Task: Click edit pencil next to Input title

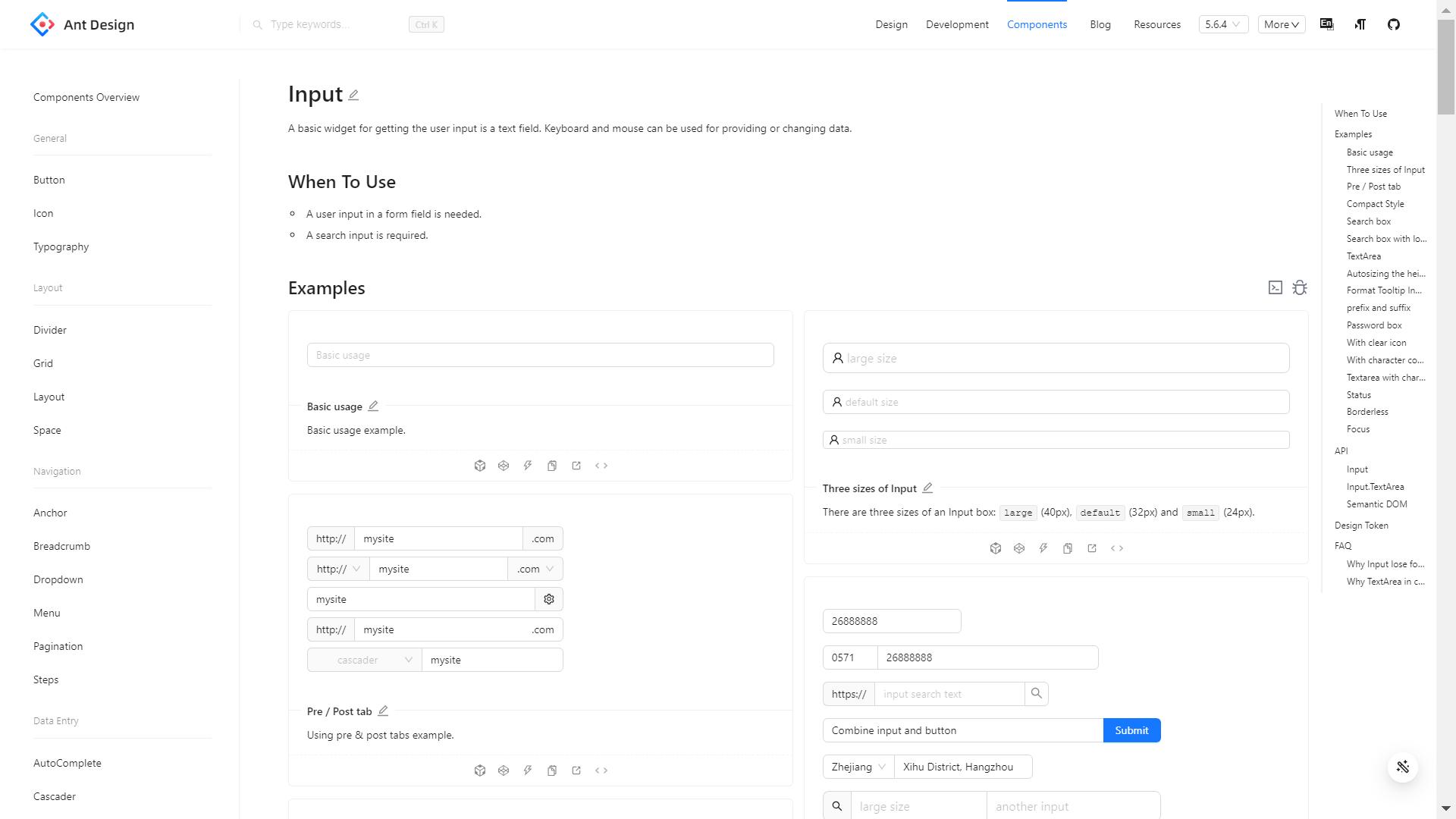Action: 353,95
